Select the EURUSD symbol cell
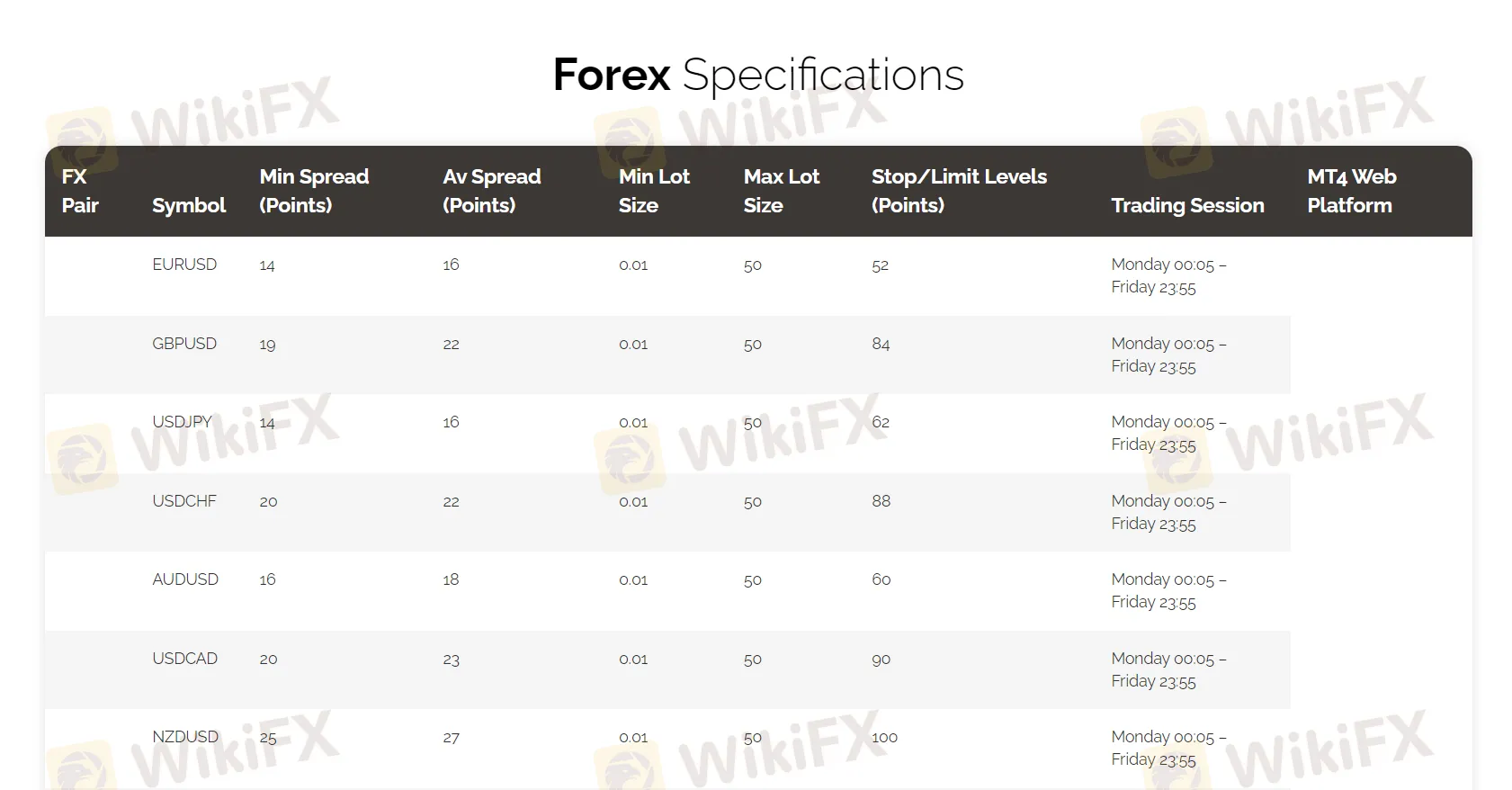The image size is (1512, 790). click(184, 265)
